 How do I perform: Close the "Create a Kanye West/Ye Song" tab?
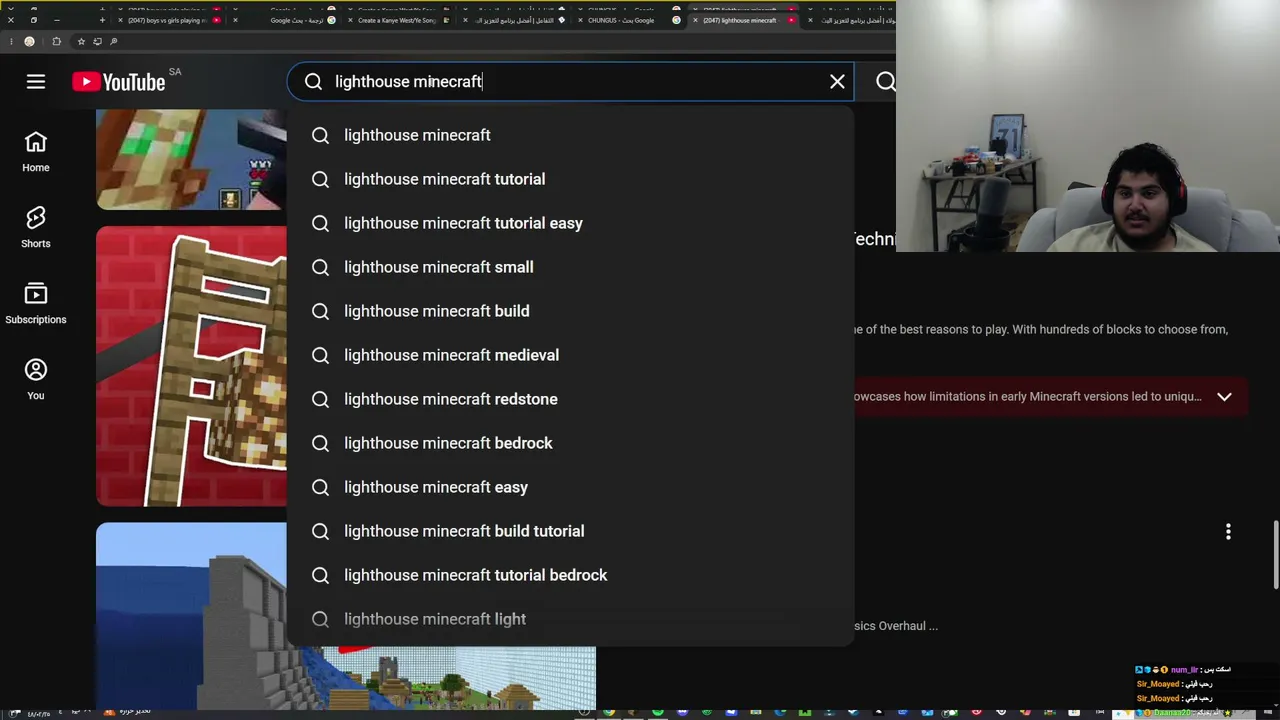[x=350, y=20]
